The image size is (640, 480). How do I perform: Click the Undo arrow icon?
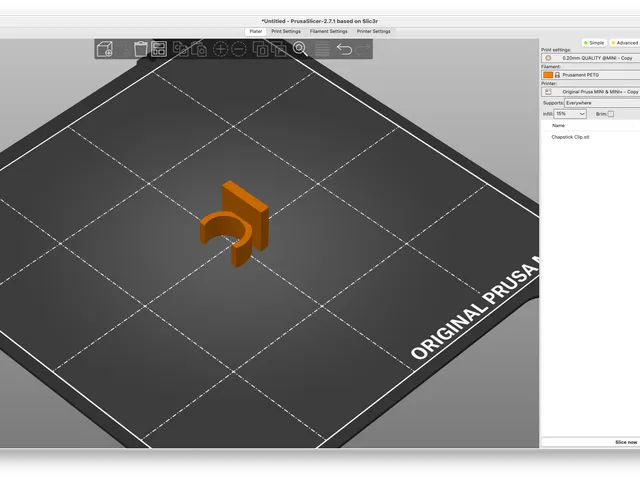point(344,49)
